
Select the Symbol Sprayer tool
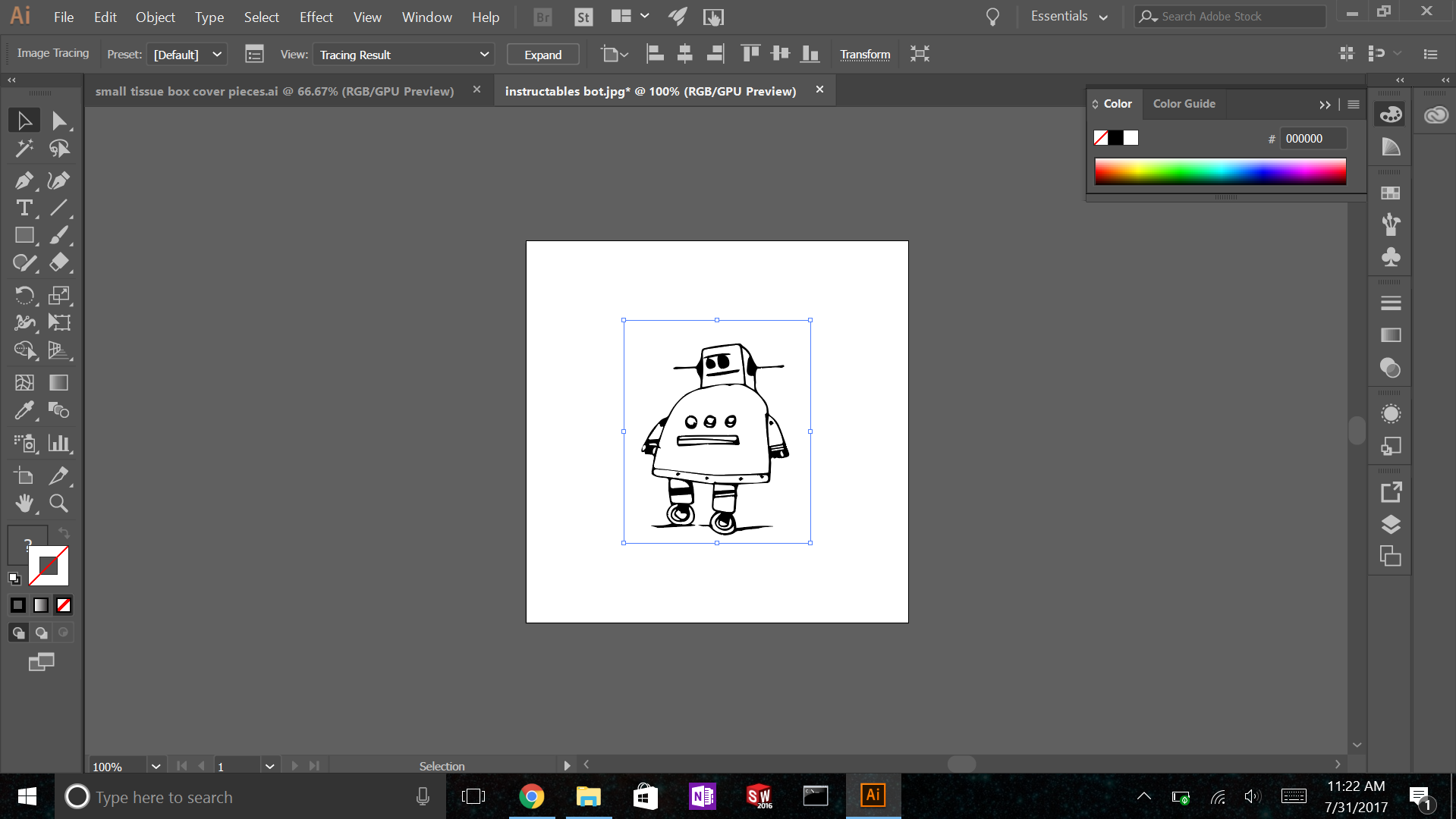click(x=24, y=443)
